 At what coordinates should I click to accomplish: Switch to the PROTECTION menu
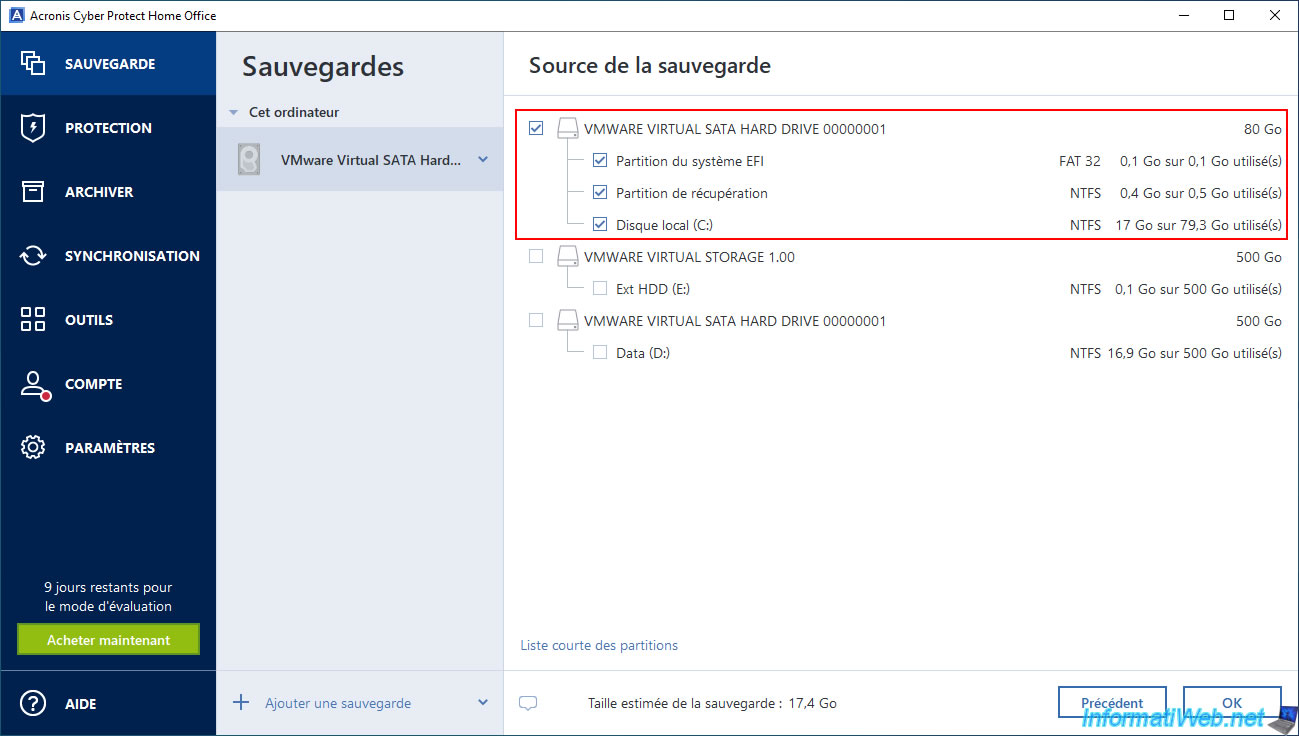click(108, 128)
